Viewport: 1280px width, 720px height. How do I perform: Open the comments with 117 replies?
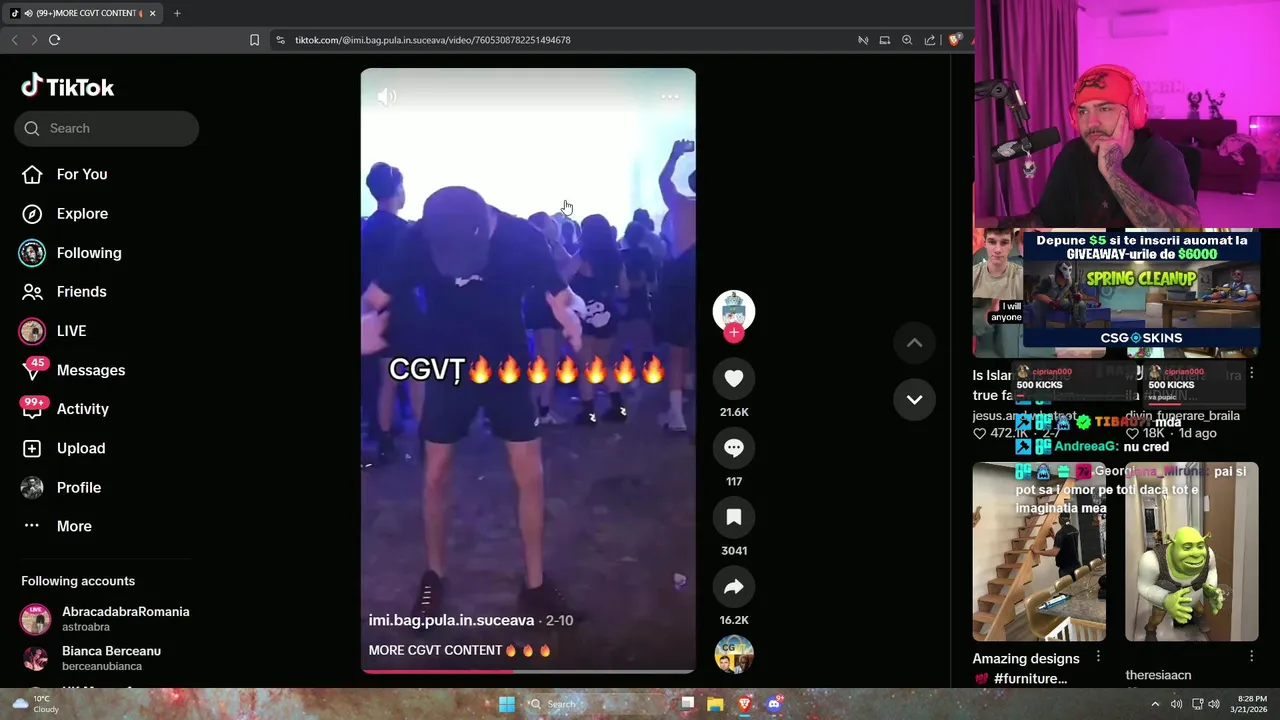733,448
